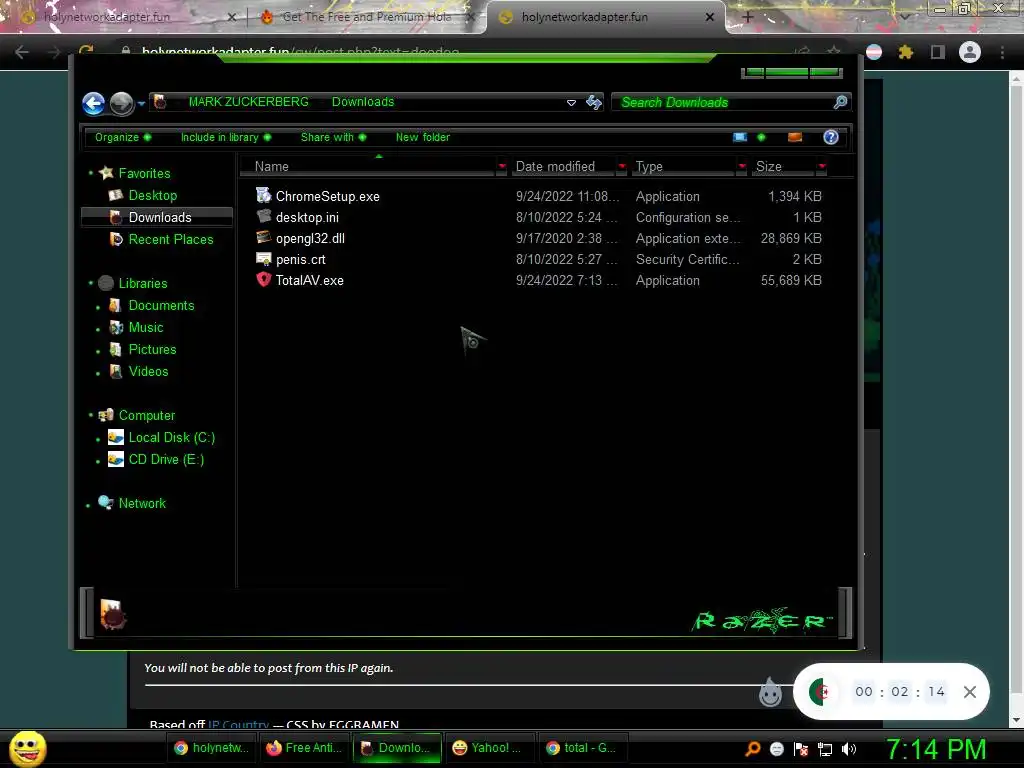Open a new browser tab
1024x768 pixels.
[748, 18]
